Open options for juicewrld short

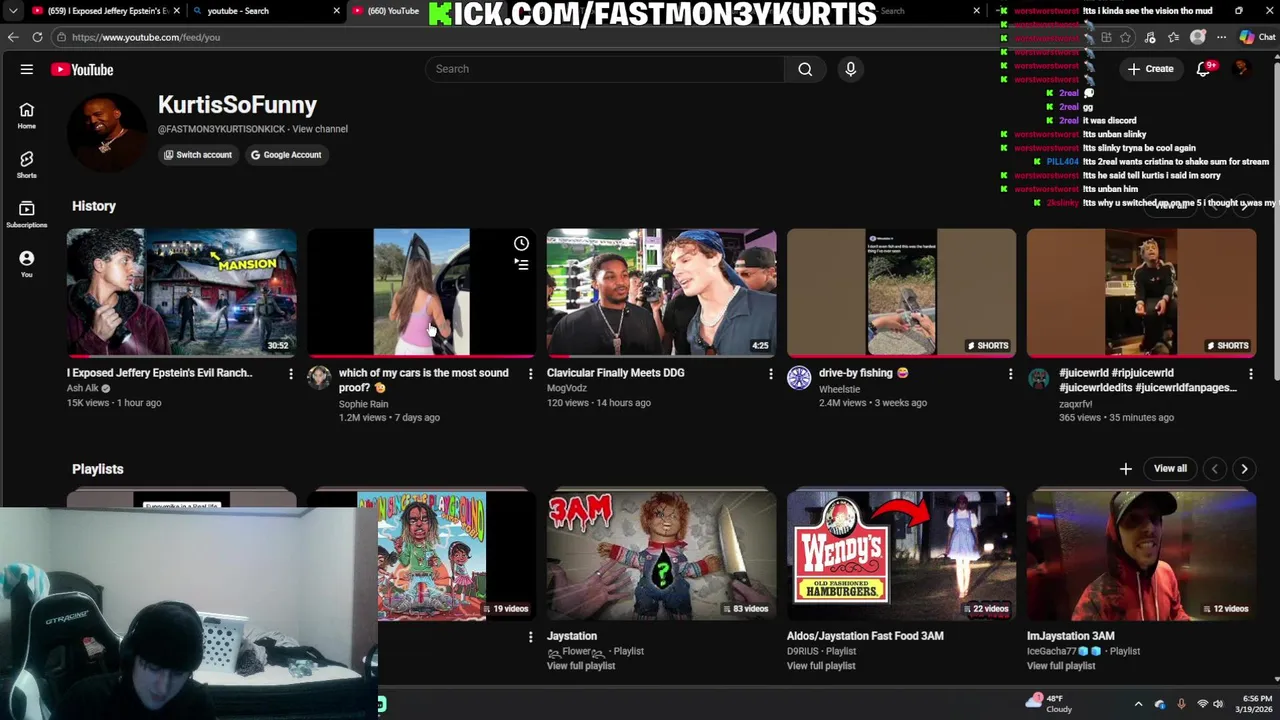pos(1251,374)
